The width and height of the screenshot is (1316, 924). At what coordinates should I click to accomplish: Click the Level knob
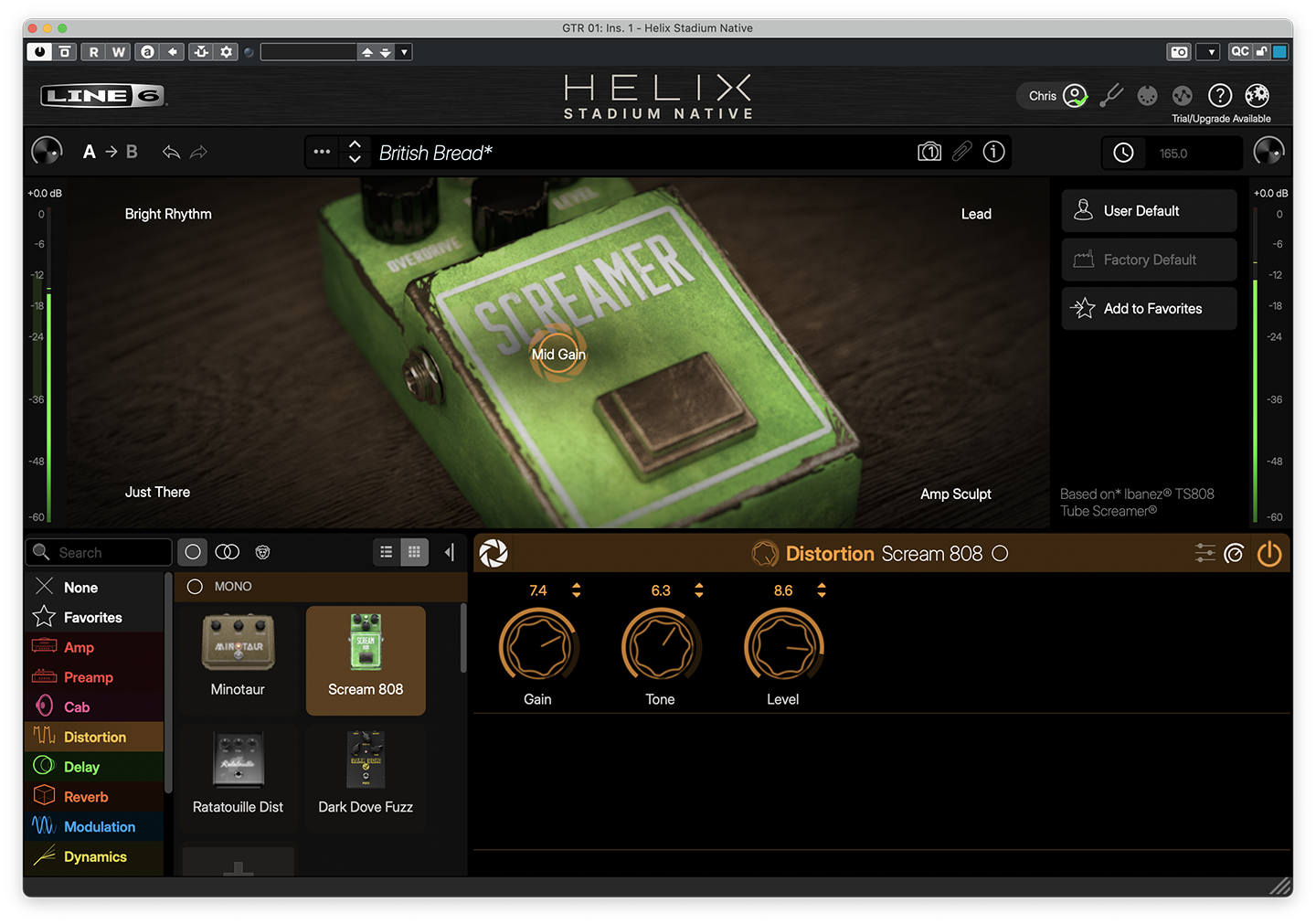click(783, 646)
